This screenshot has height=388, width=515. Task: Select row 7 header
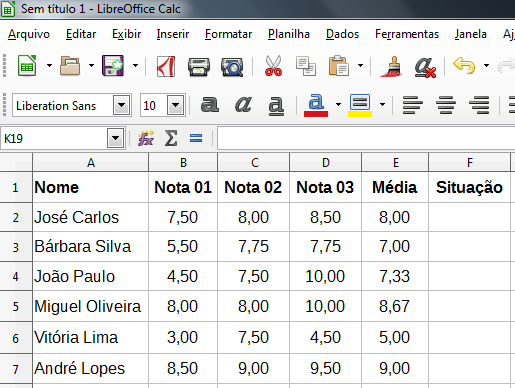pos(16,369)
